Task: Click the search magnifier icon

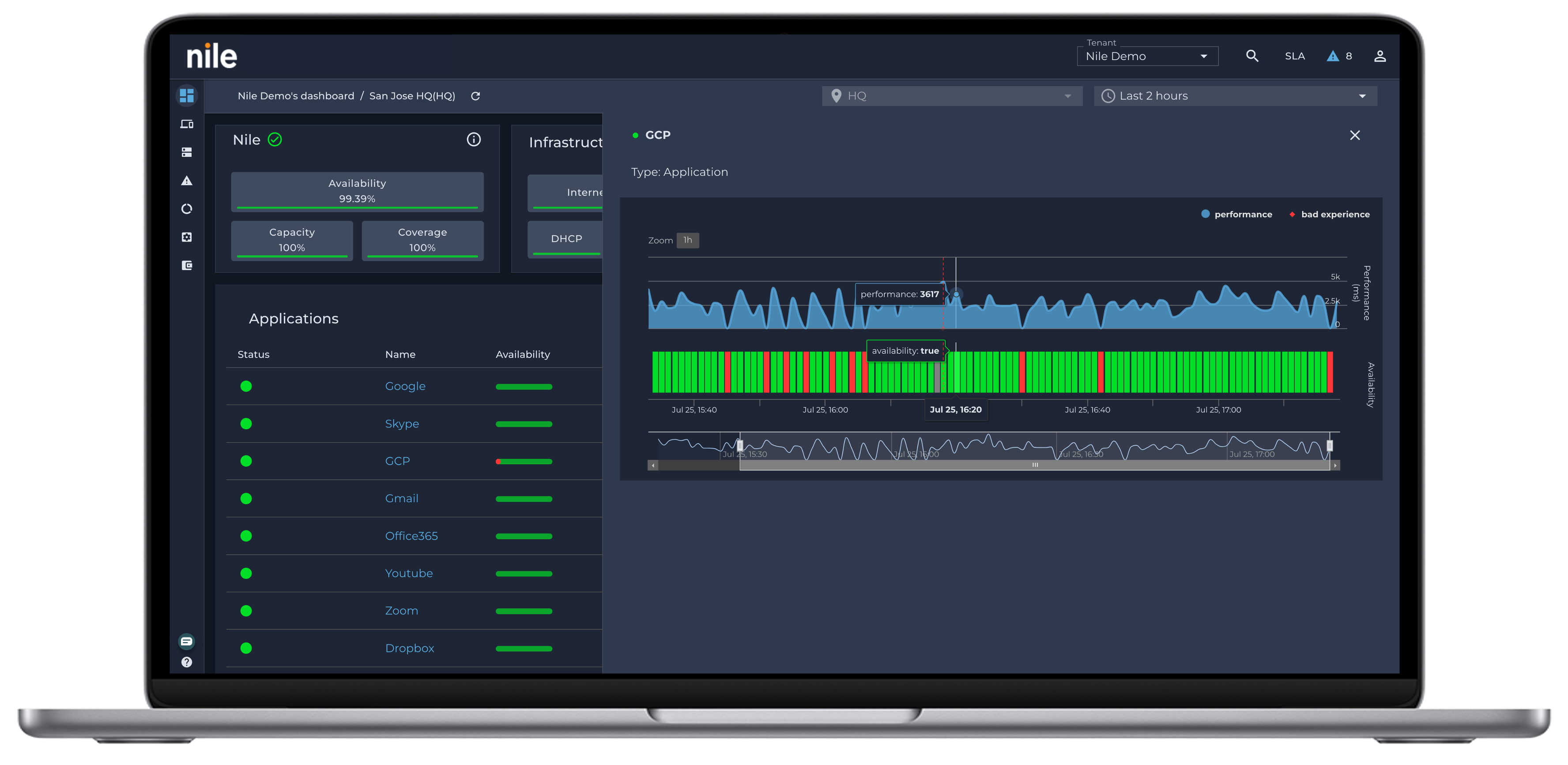Action: 1251,56
